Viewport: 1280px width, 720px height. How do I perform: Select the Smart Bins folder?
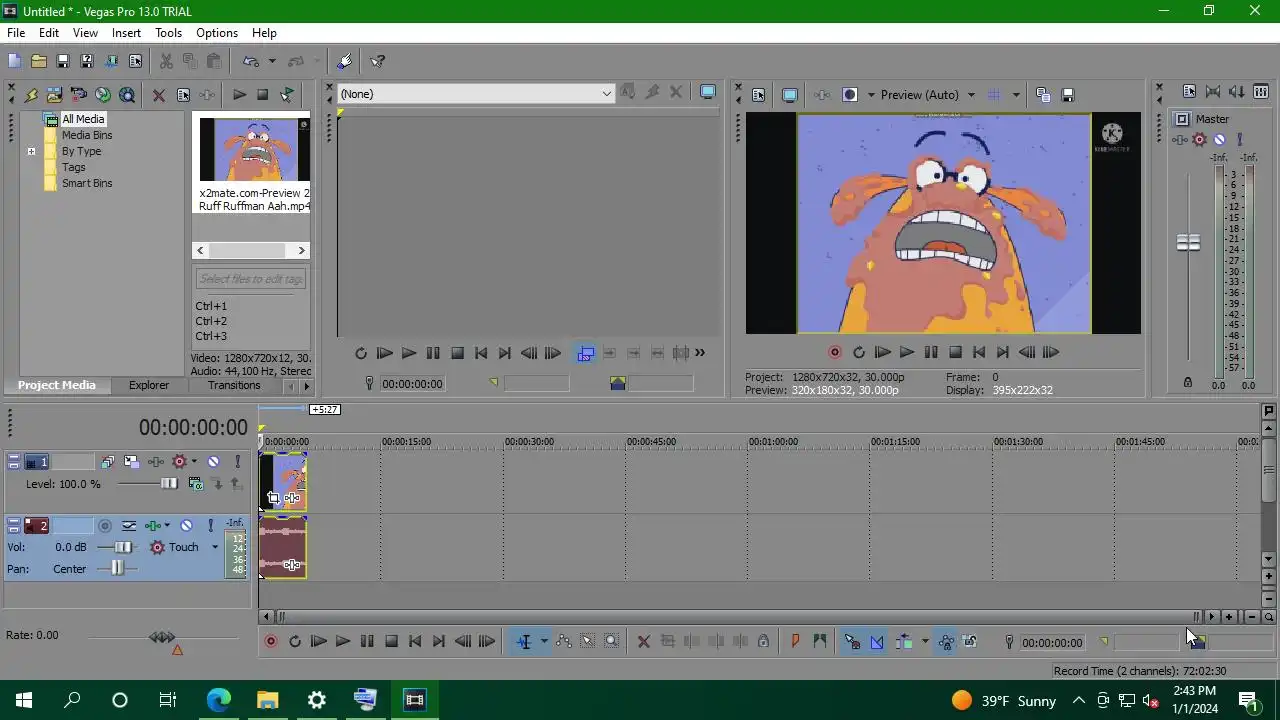[87, 183]
